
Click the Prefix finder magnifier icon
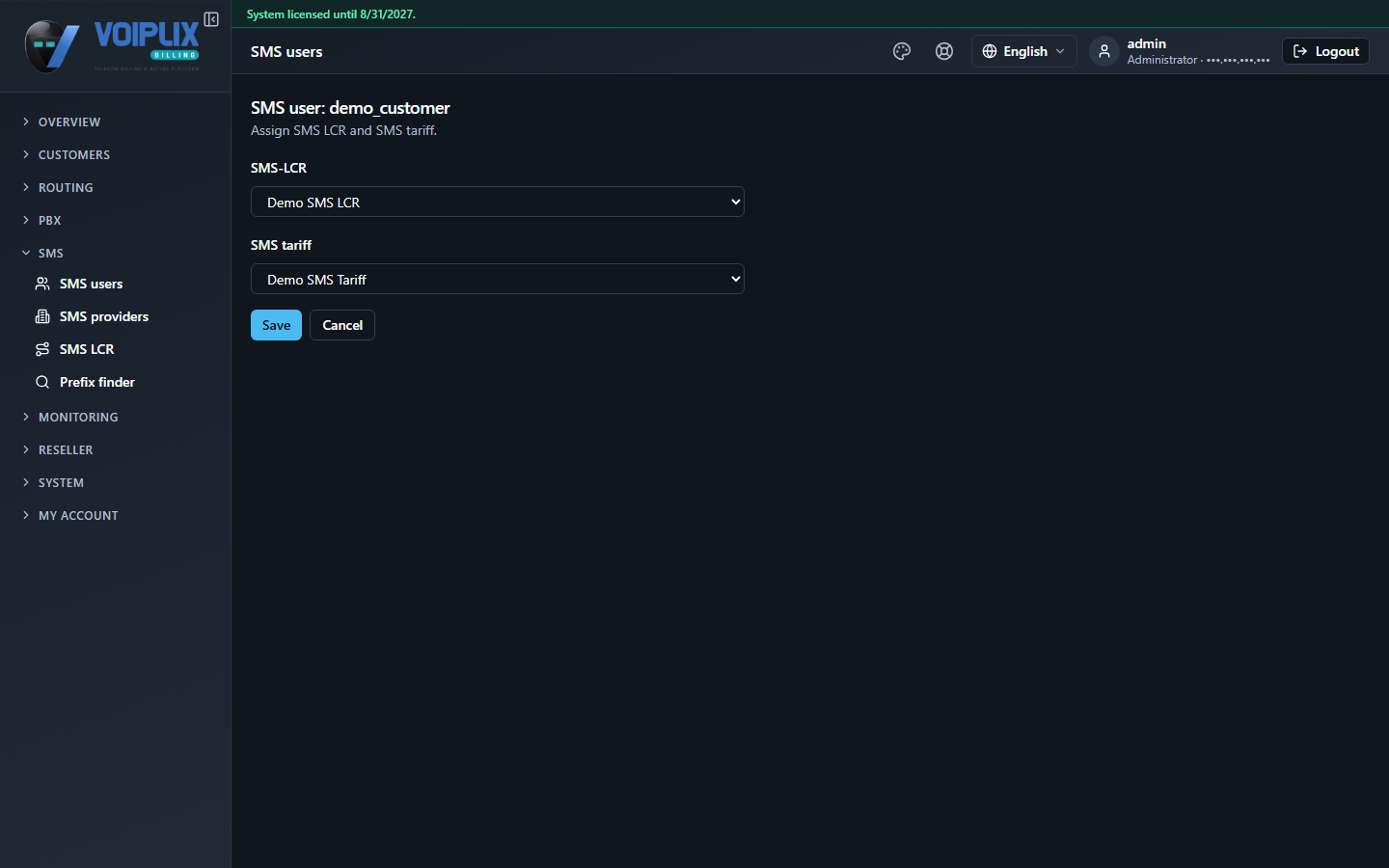[42, 382]
